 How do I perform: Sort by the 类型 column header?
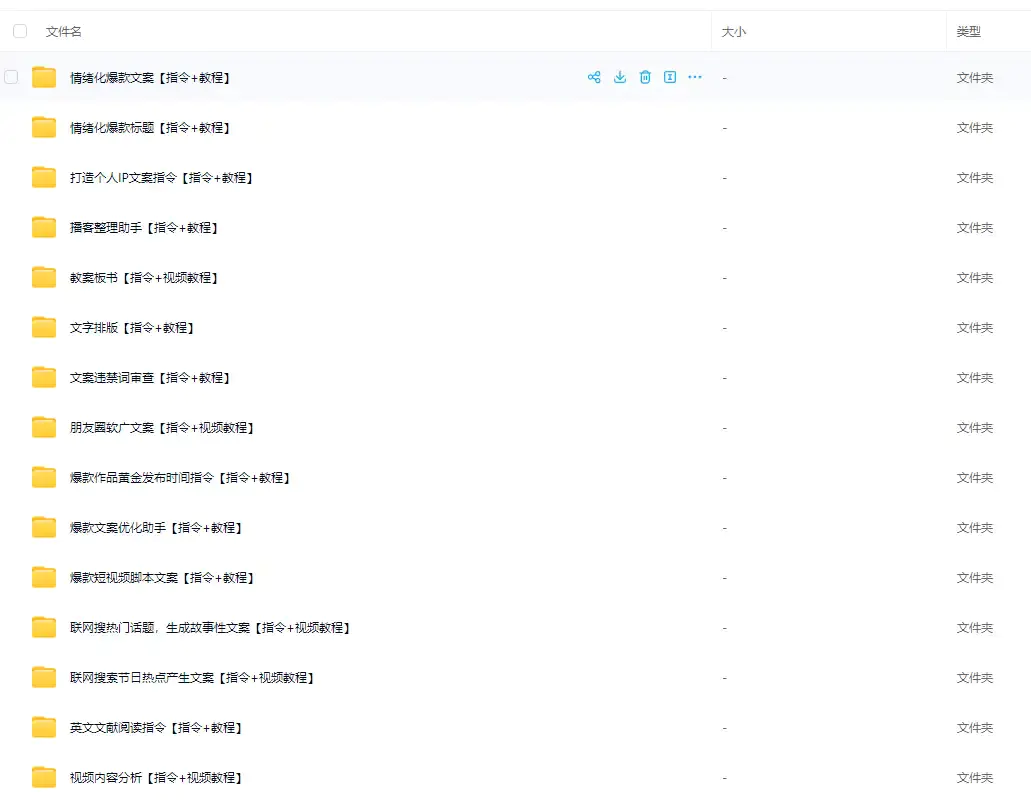click(968, 32)
